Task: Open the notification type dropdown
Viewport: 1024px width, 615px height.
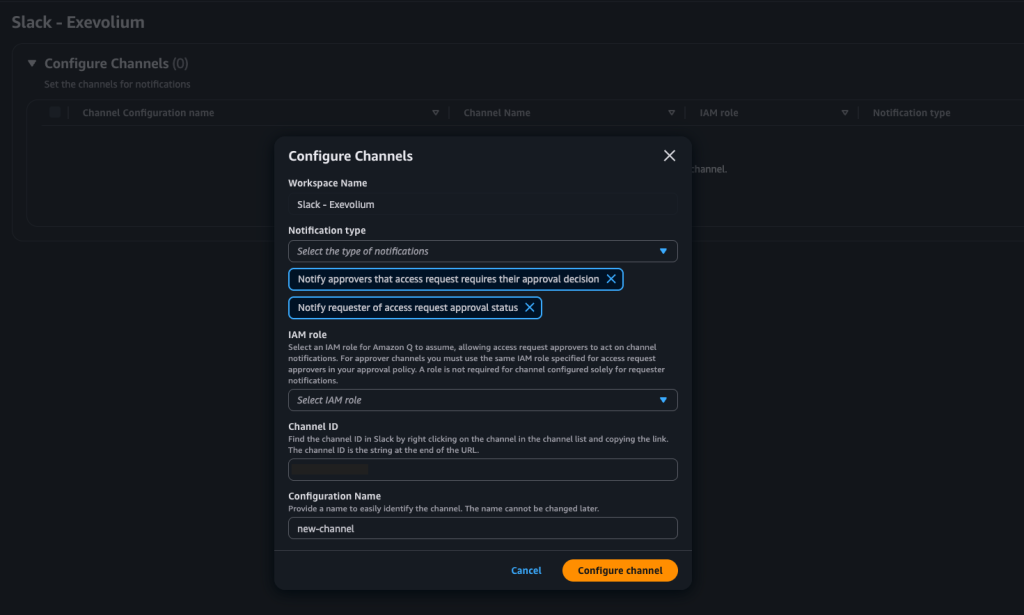Action: tap(482, 251)
